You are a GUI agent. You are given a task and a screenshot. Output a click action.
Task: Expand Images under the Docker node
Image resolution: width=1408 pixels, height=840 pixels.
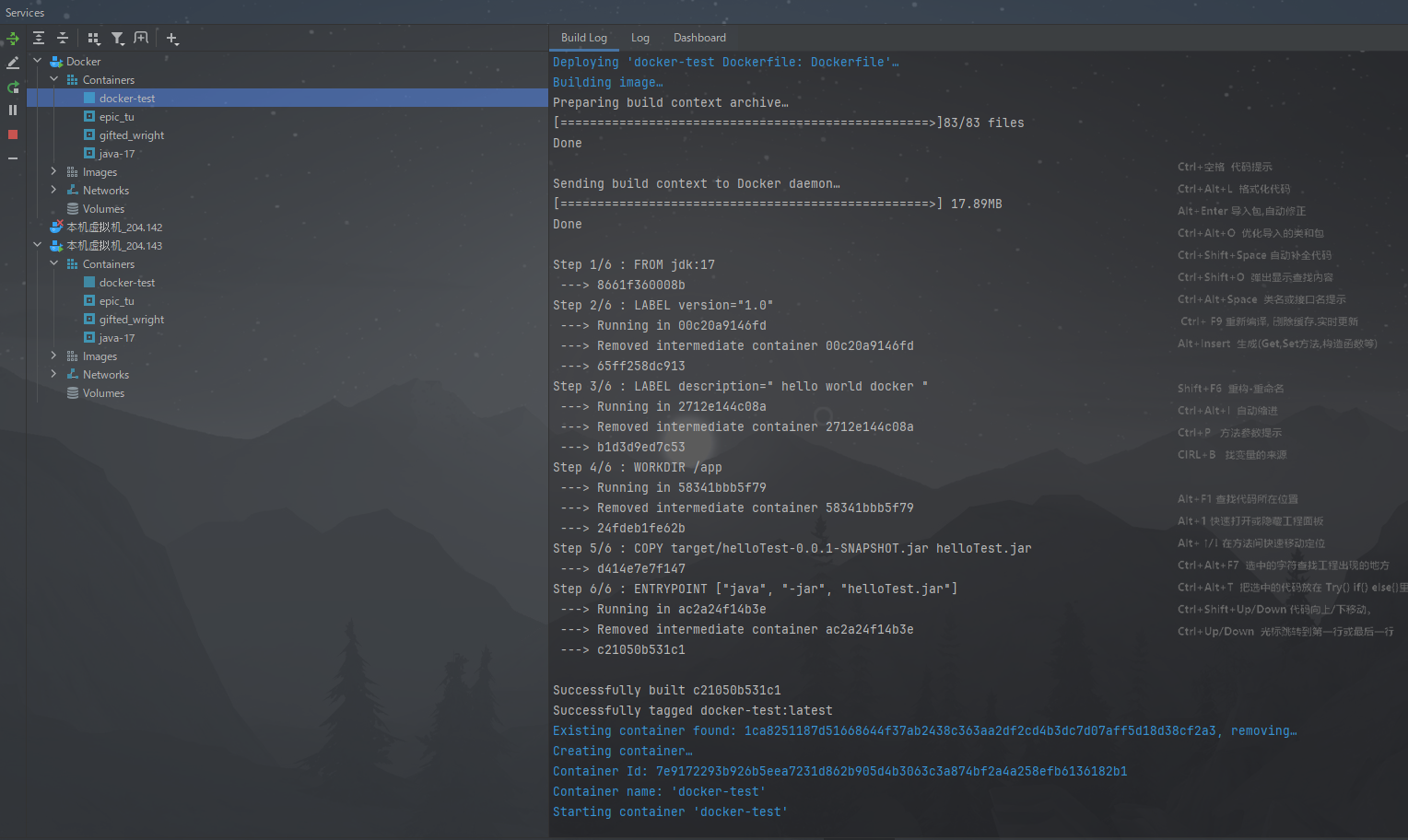click(53, 171)
